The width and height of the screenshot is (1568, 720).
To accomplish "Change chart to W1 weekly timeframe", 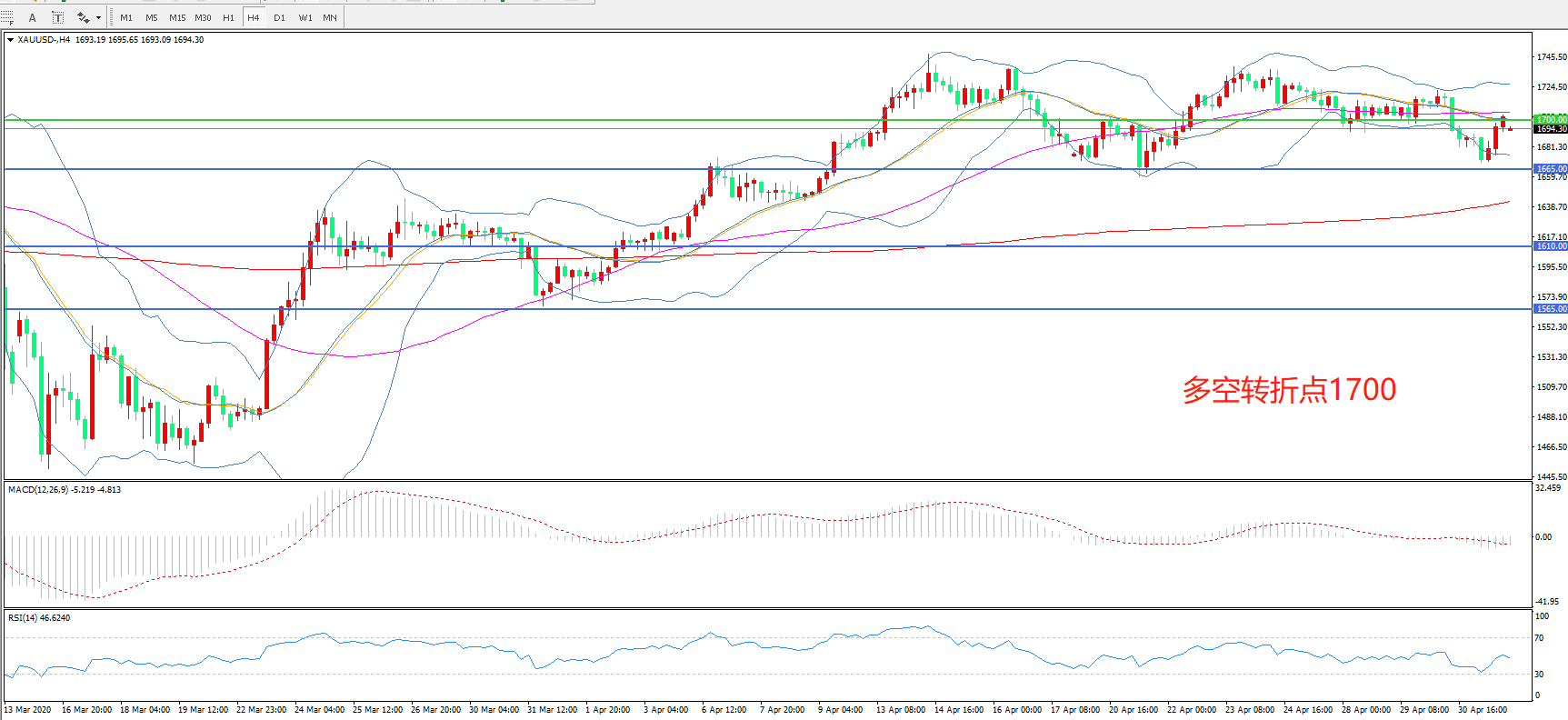I will tap(305, 17).
